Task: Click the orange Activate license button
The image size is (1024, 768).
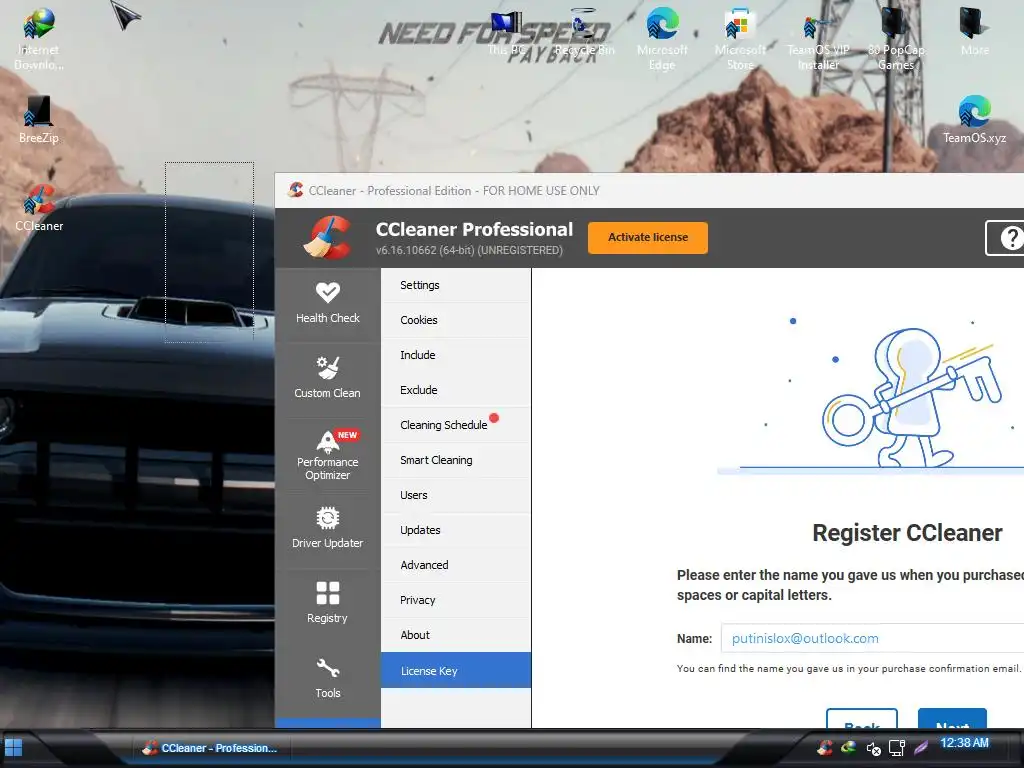Action: (648, 238)
